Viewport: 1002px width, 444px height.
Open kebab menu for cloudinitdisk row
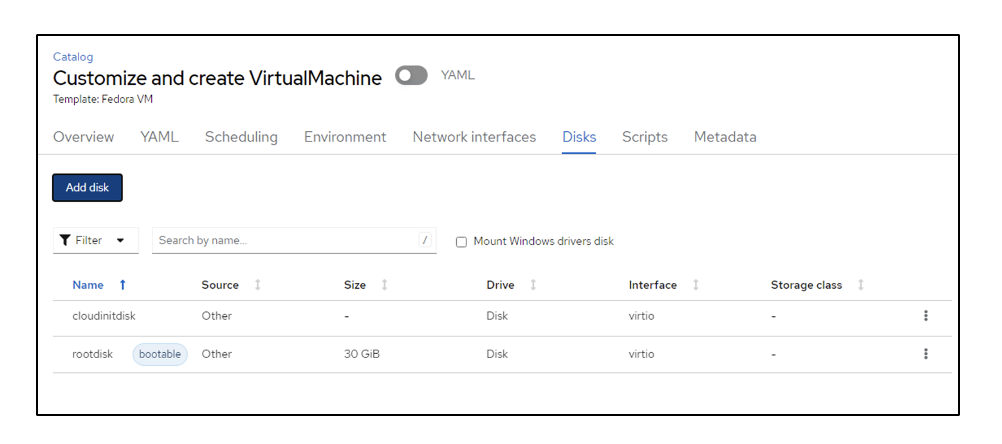925,316
